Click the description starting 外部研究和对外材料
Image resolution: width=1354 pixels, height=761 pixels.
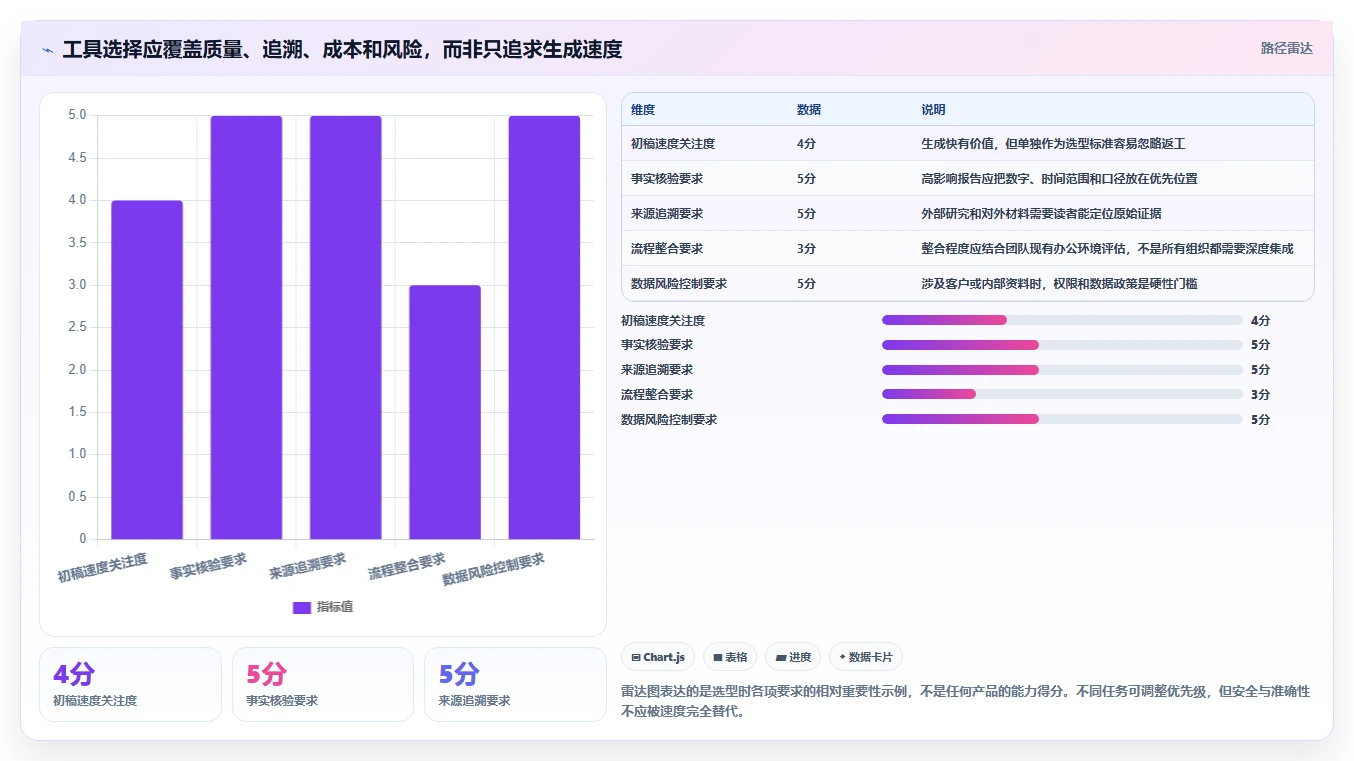click(1041, 214)
